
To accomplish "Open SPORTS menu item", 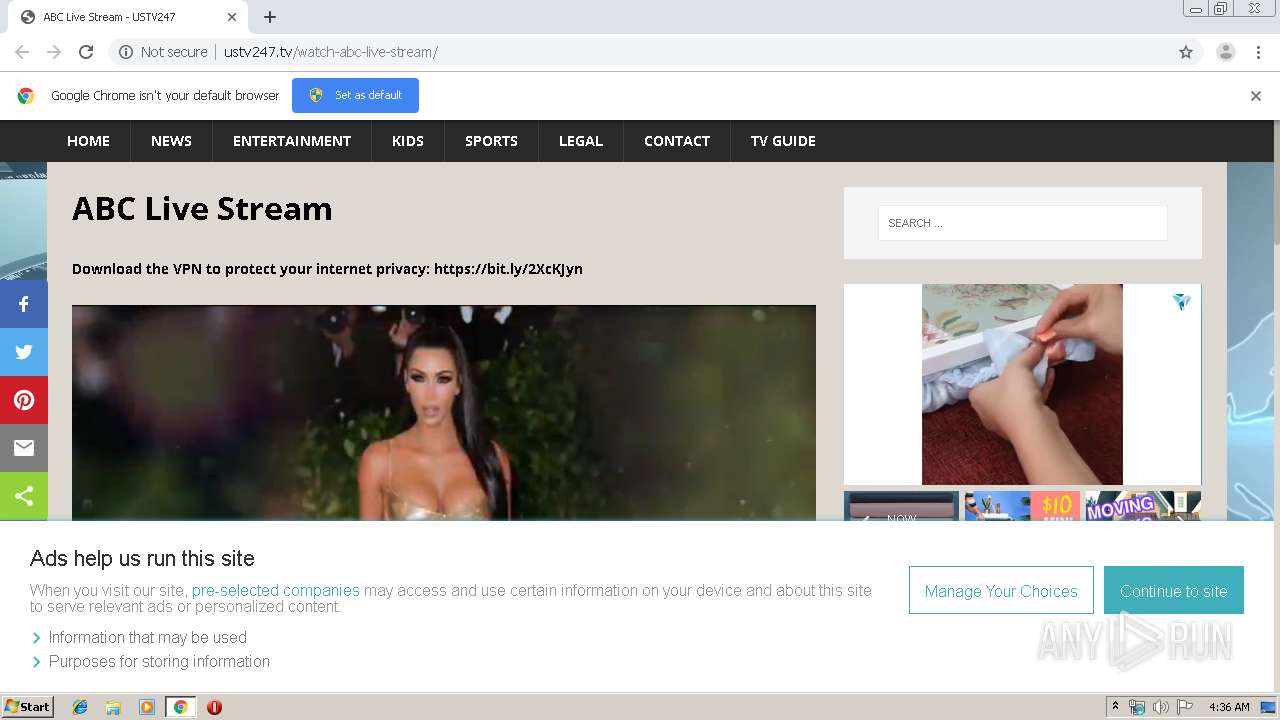I will [x=491, y=141].
